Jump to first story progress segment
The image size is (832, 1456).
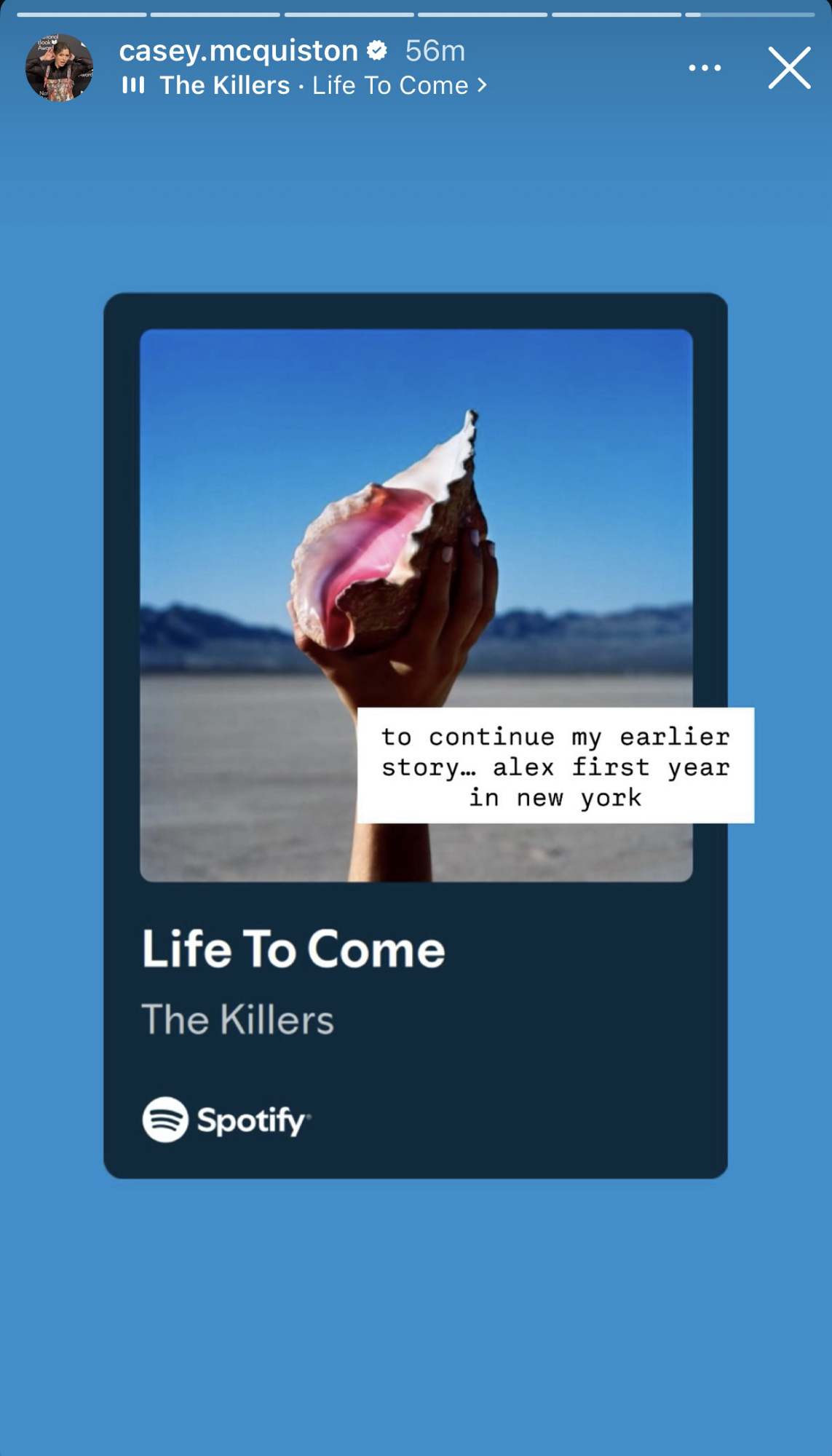click(x=82, y=15)
